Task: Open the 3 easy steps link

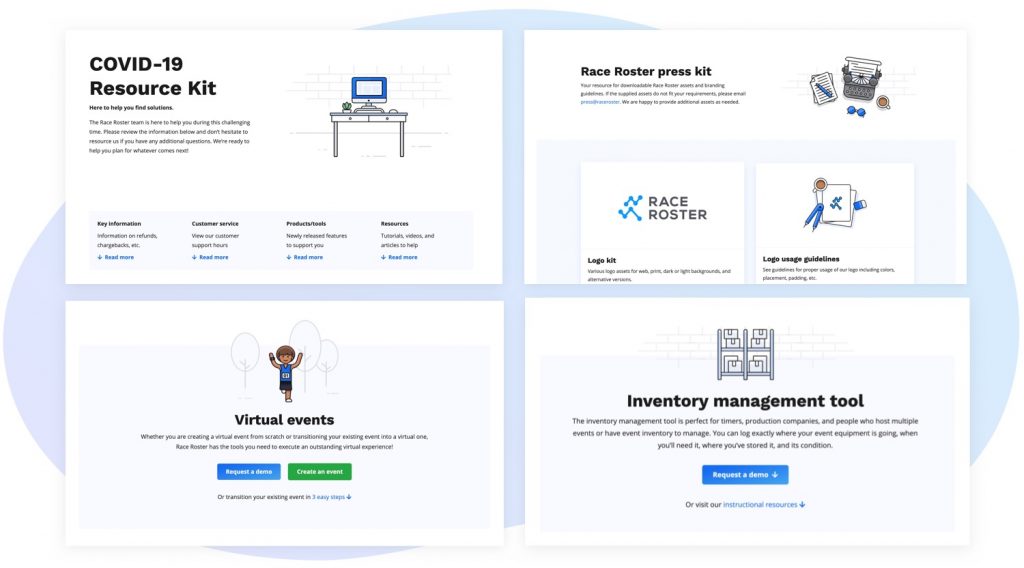Action: point(331,496)
